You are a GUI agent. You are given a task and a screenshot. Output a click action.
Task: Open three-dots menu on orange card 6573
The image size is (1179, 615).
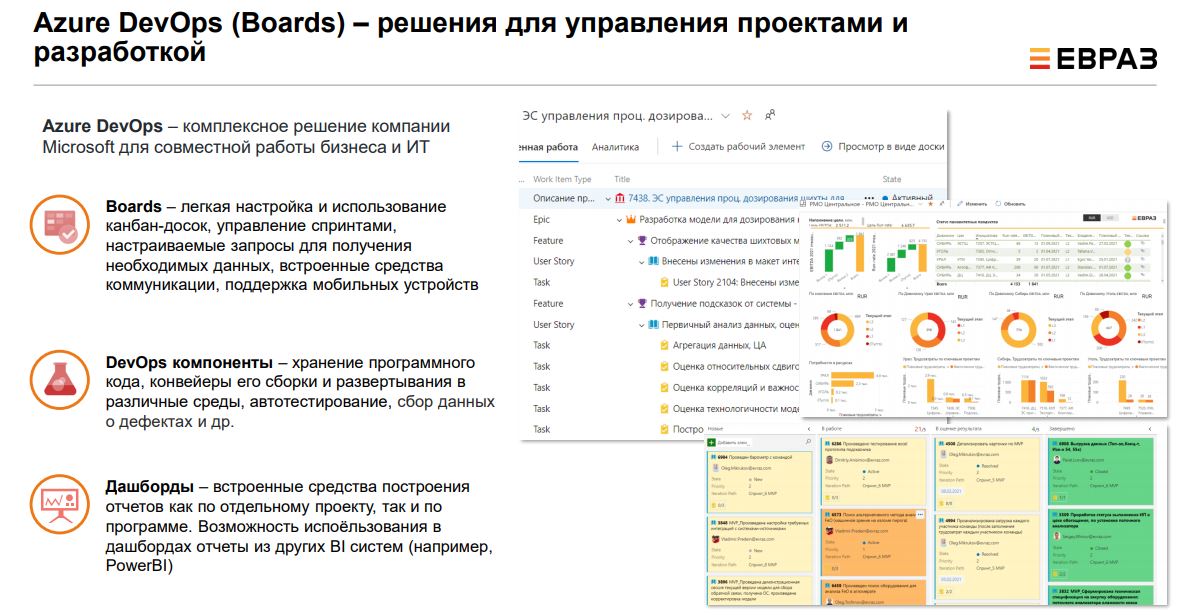[x=921, y=513]
